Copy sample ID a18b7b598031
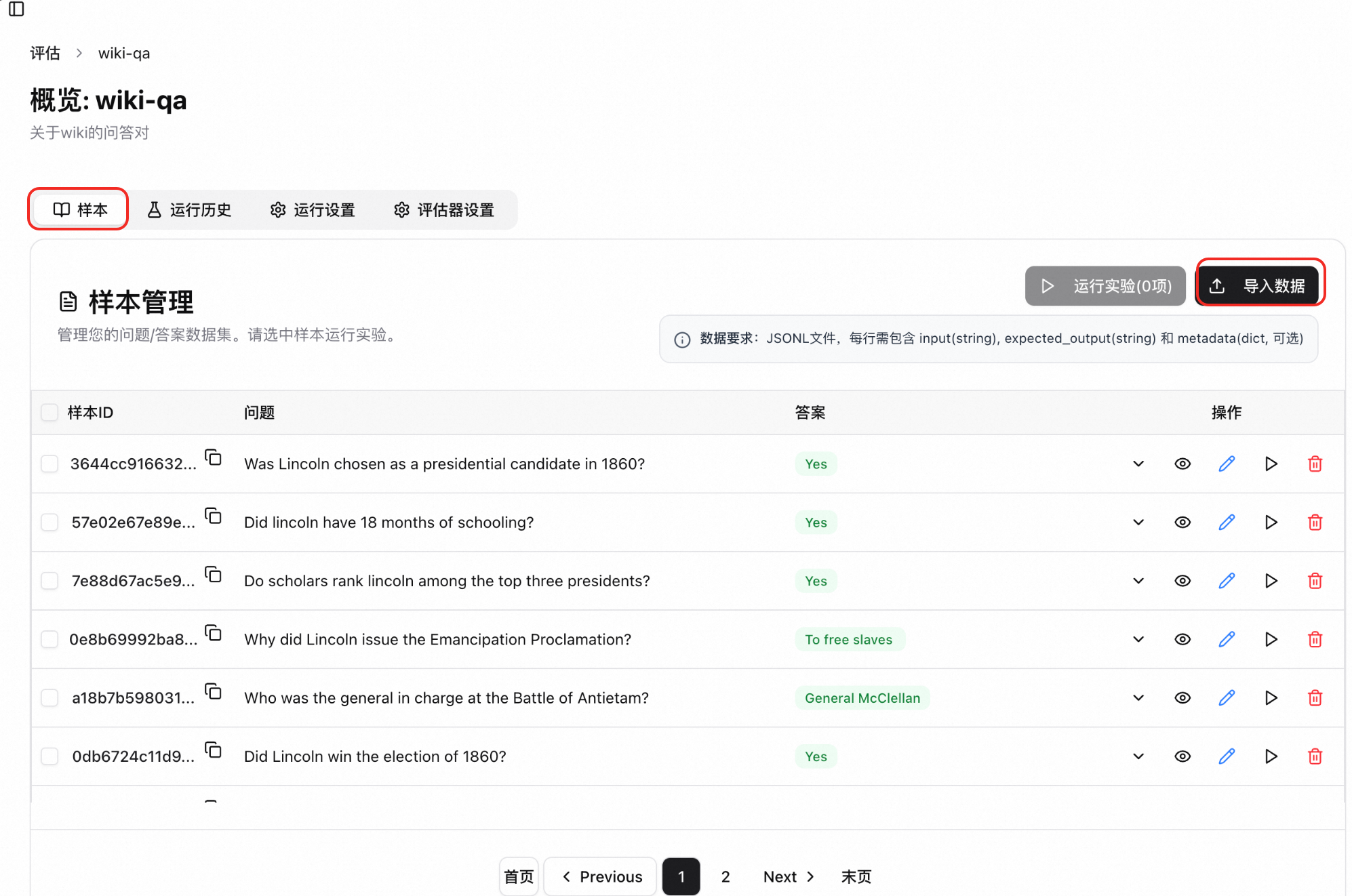 tap(214, 691)
